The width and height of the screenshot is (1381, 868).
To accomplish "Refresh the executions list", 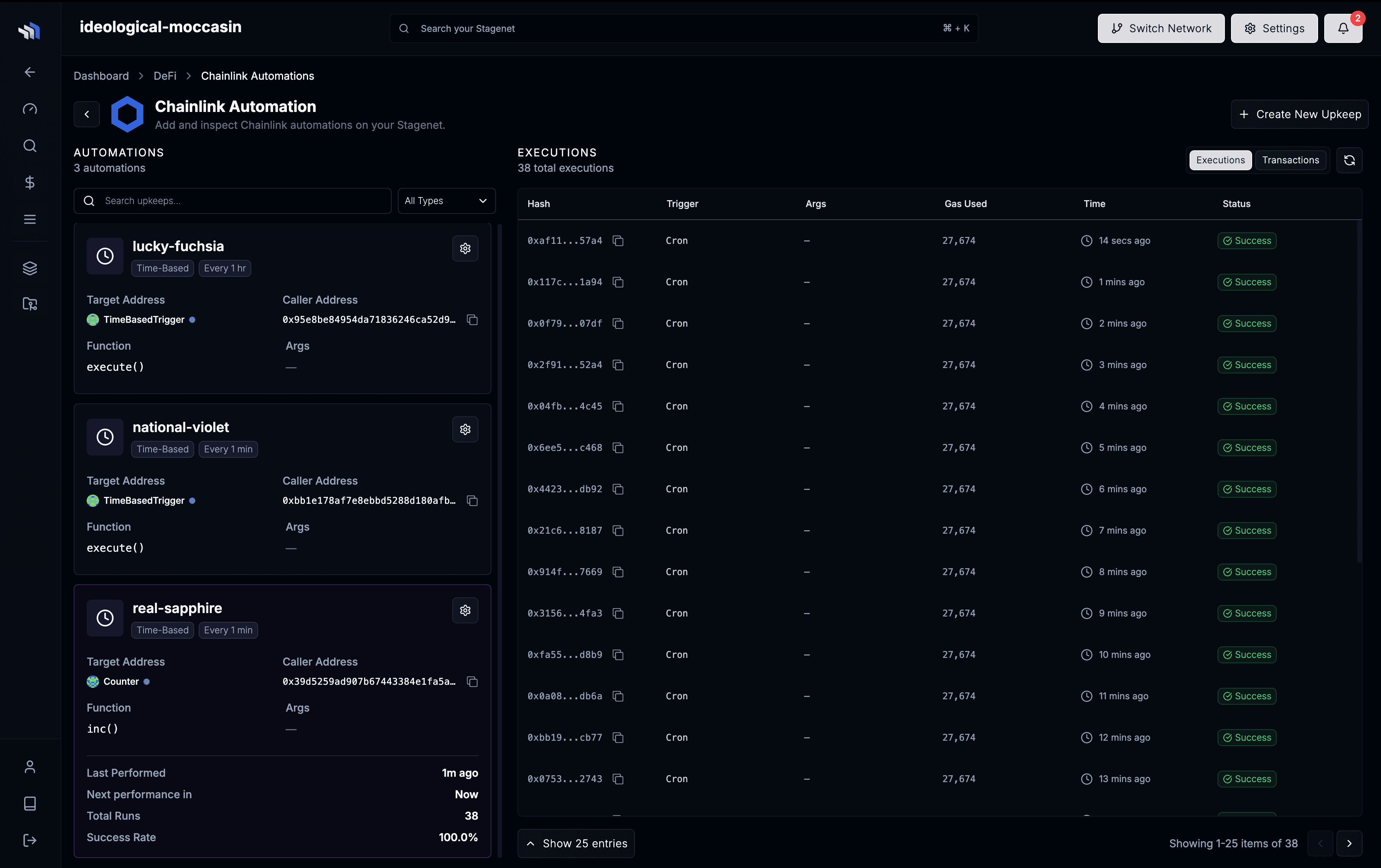I will (x=1350, y=160).
